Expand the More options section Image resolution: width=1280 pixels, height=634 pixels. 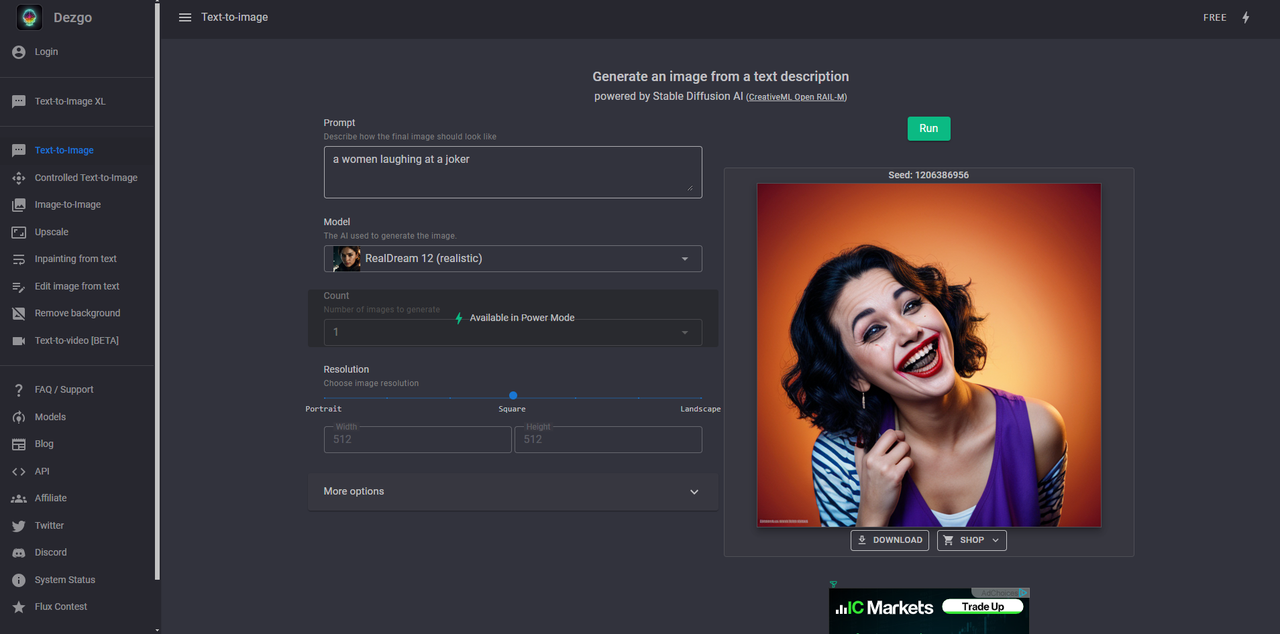point(512,492)
